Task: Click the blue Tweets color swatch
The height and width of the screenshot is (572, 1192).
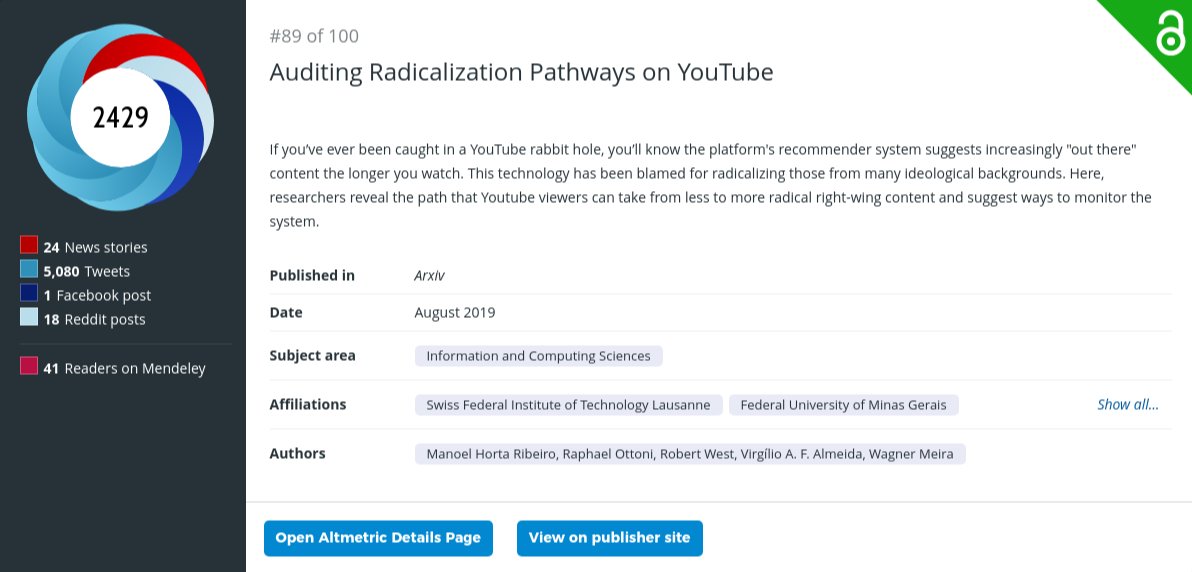Action: 29,269
